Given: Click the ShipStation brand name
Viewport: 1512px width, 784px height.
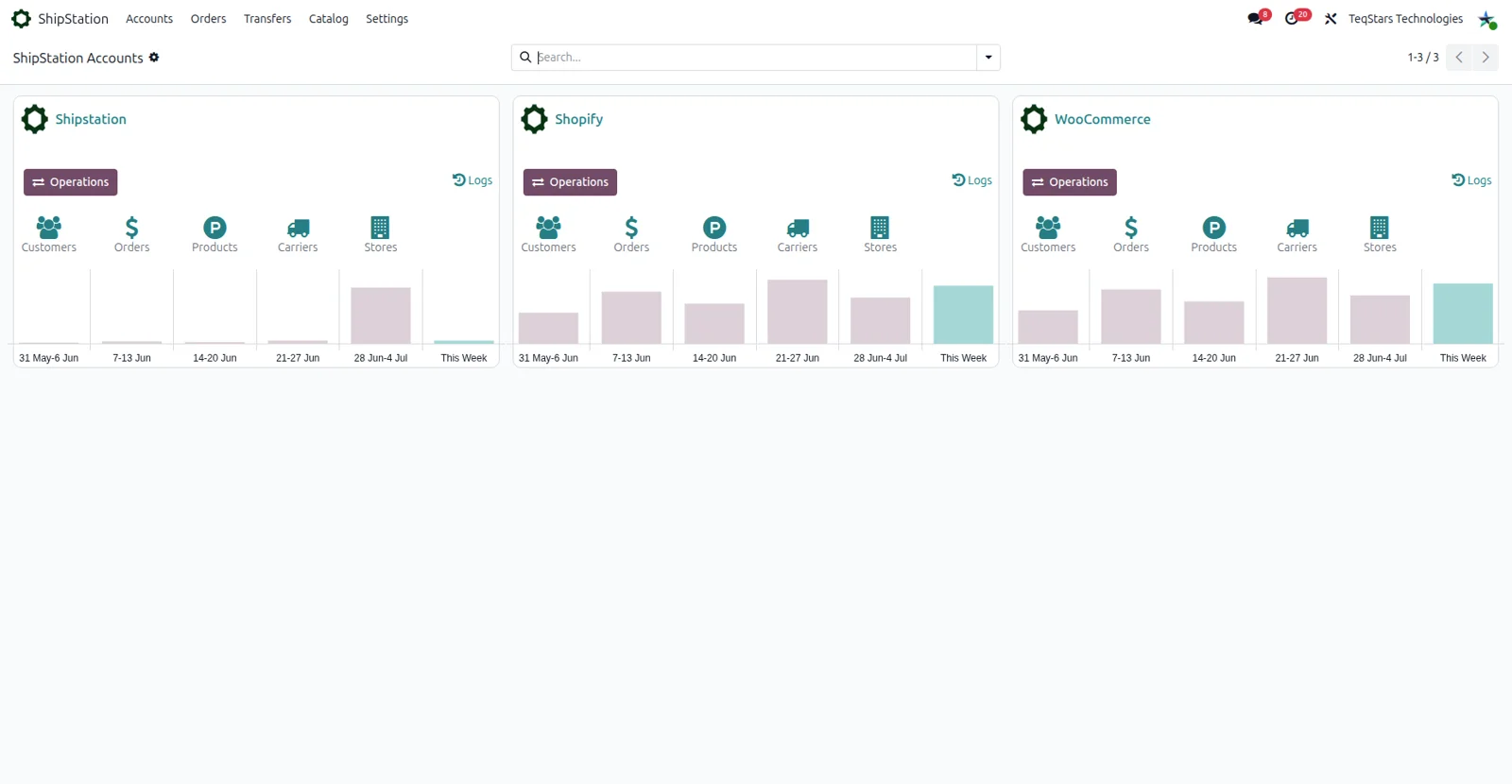Looking at the screenshot, I should tap(73, 19).
